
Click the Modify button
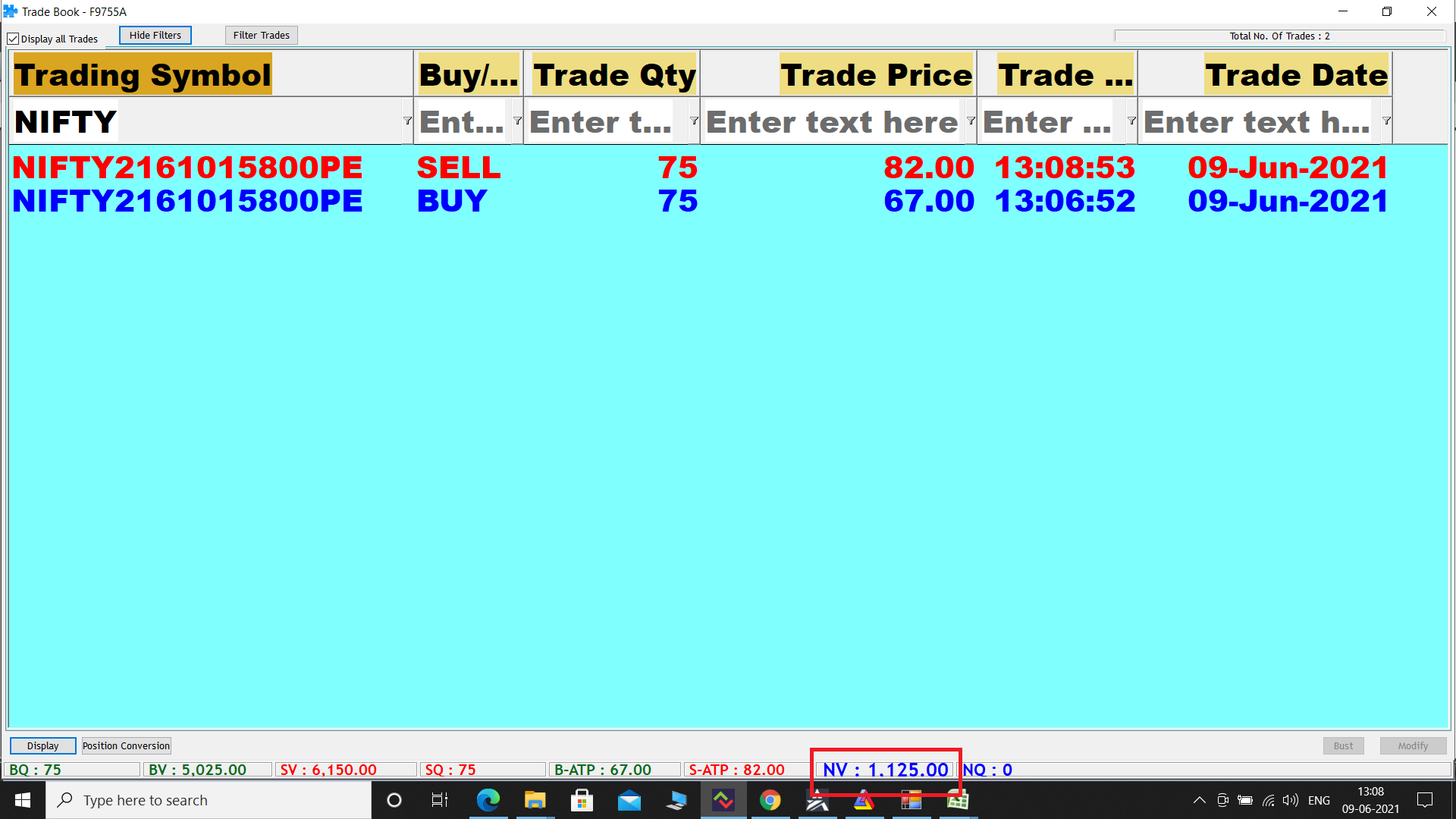coord(1413,746)
